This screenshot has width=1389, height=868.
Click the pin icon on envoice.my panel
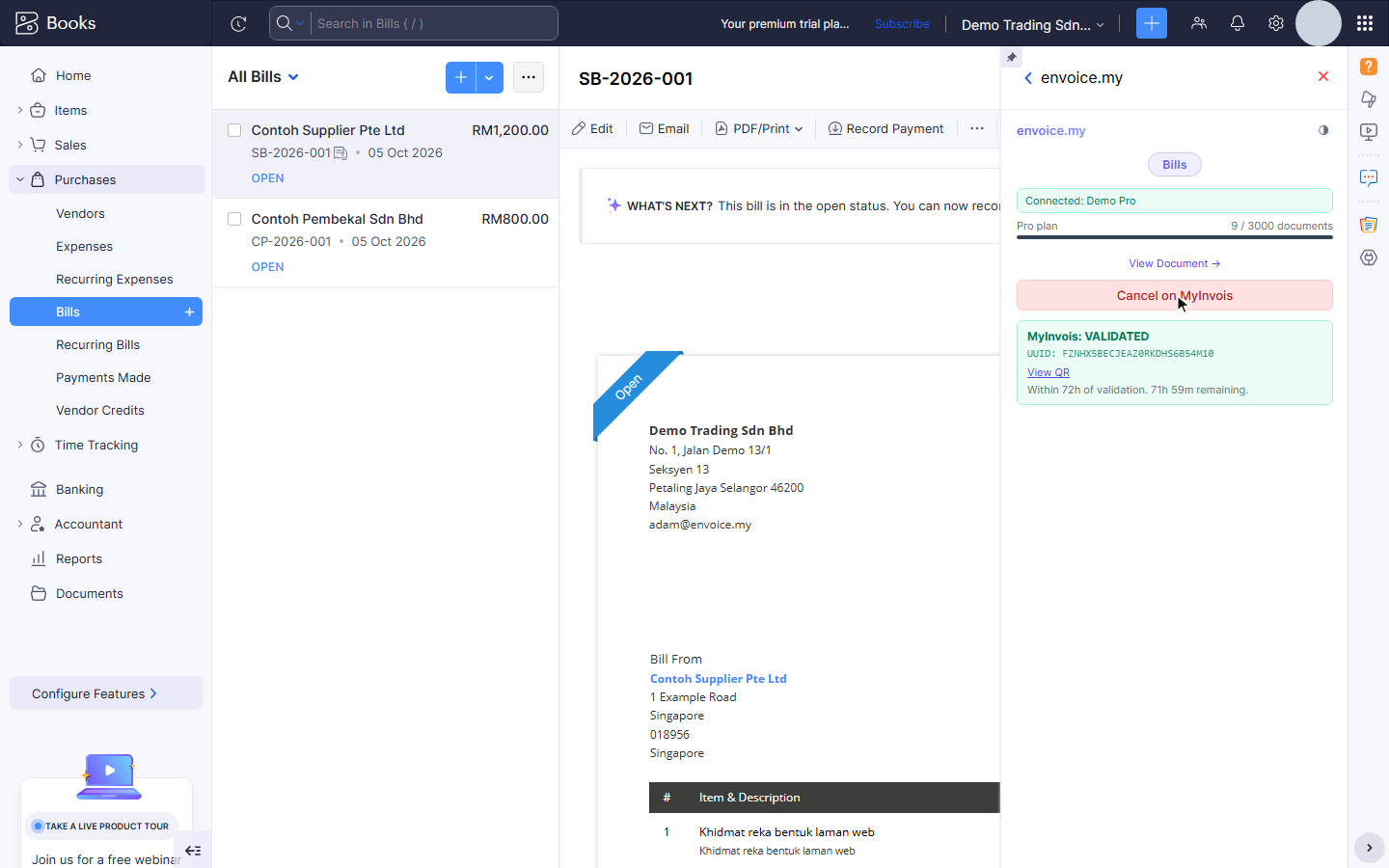click(1011, 57)
